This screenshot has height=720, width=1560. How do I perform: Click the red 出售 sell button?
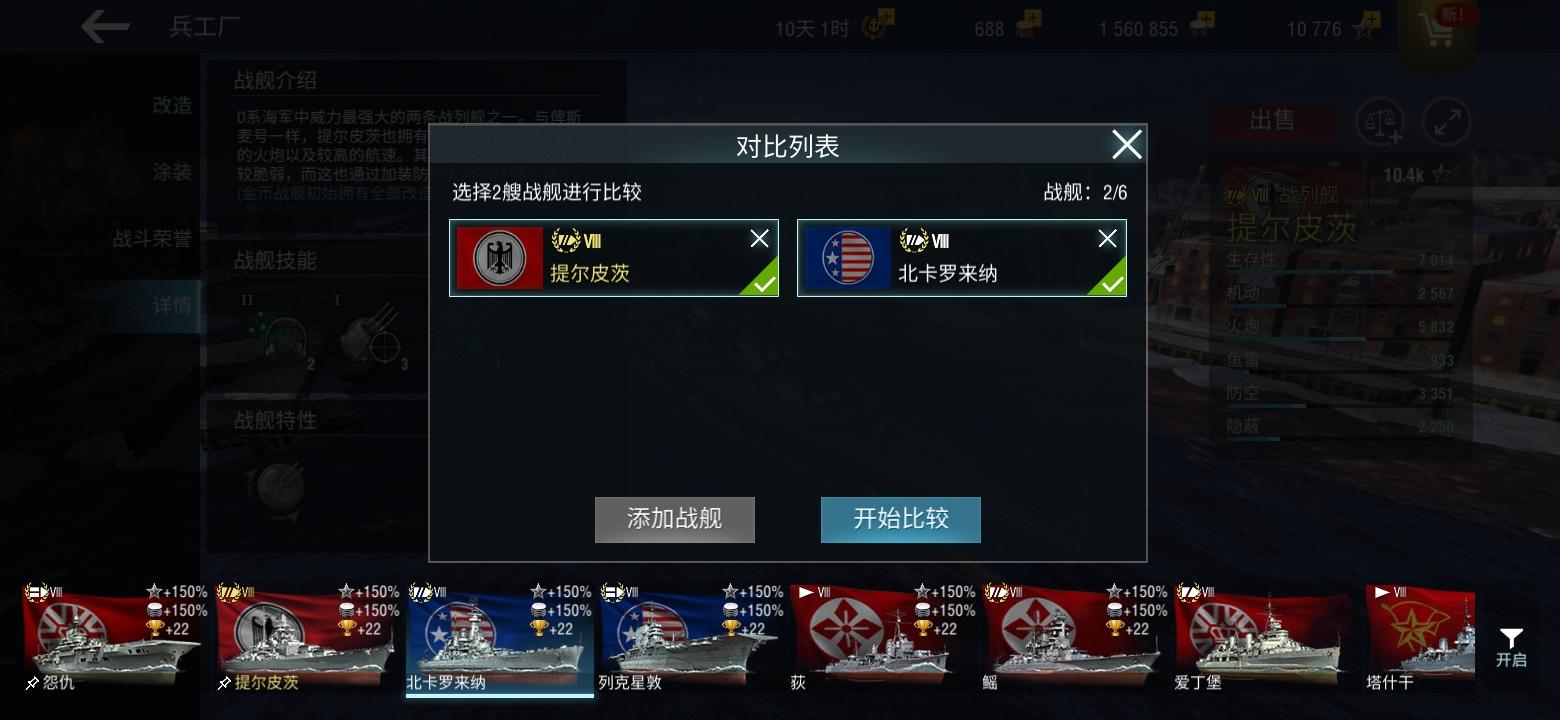[1272, 121]
